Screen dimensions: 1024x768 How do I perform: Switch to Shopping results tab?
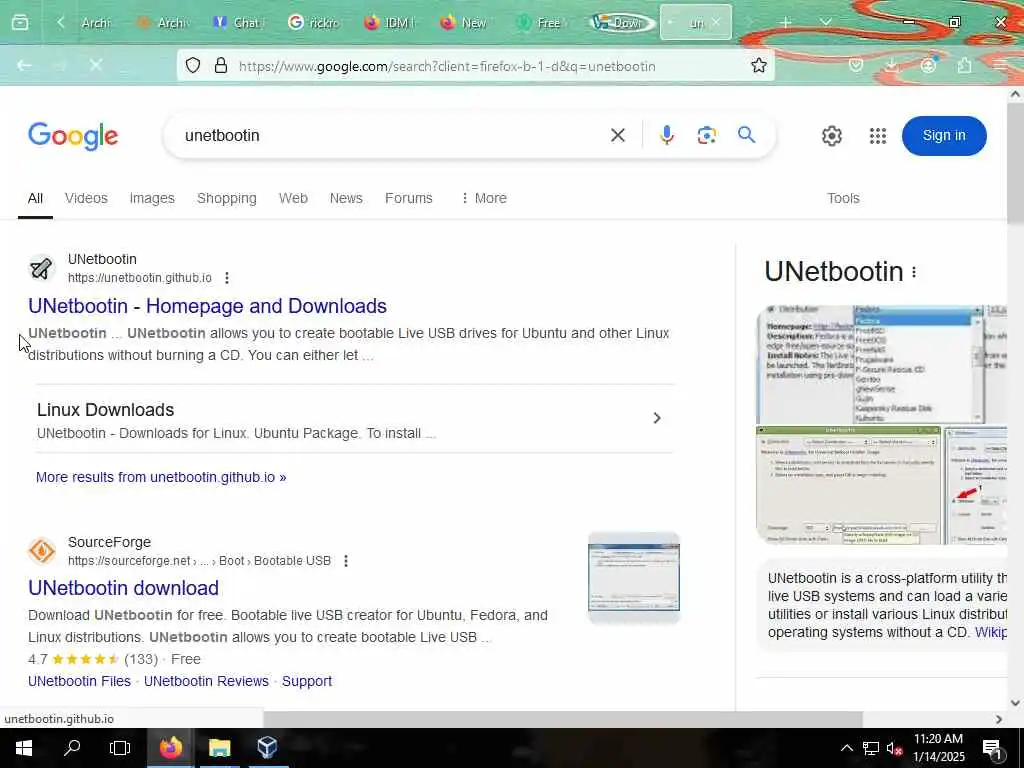tap(227, 198)
